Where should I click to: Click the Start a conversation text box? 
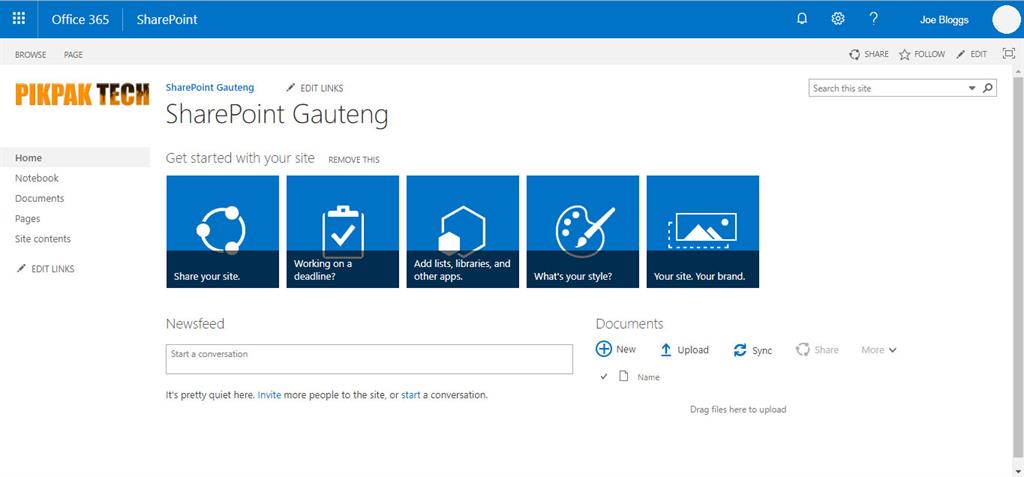(x=368, y=358)
